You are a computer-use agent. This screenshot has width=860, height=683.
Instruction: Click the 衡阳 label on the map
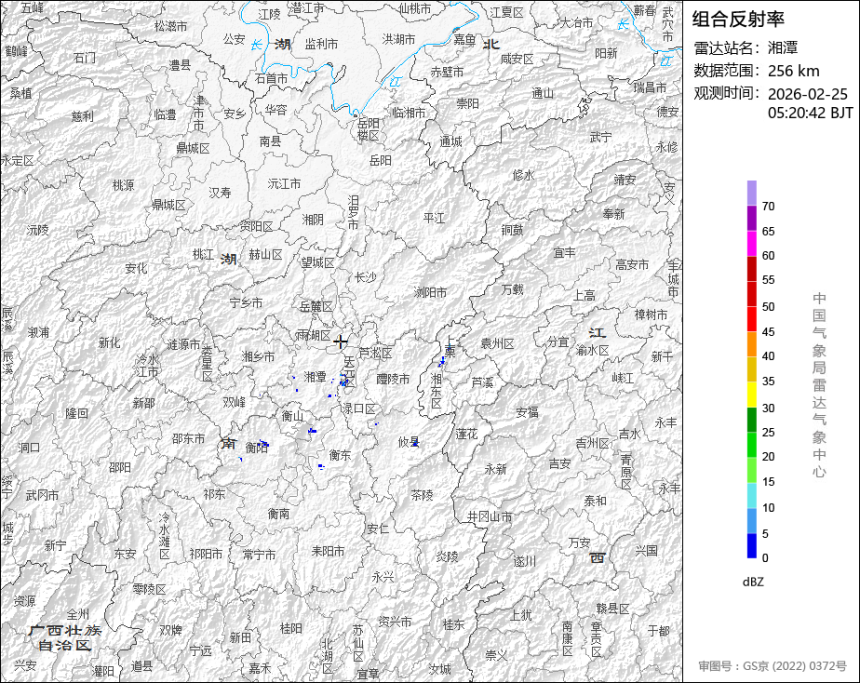[x=256, y=448]
